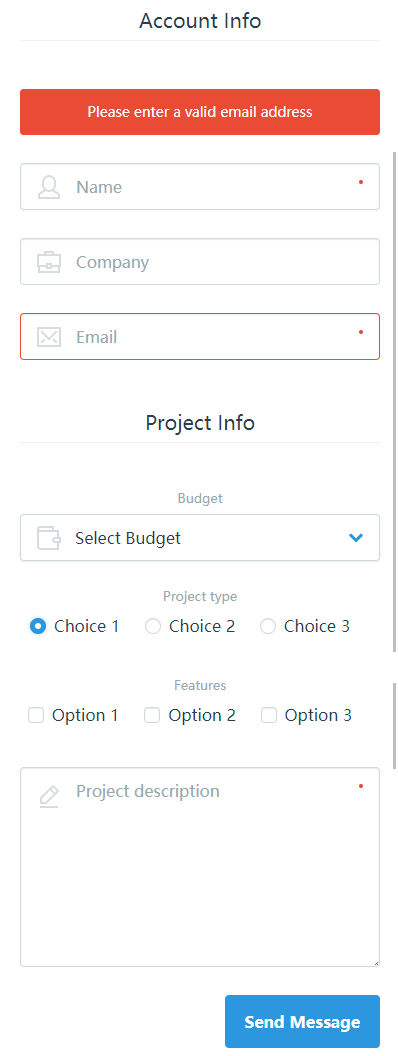Click the envelope icon in Email field

(48, 337)
